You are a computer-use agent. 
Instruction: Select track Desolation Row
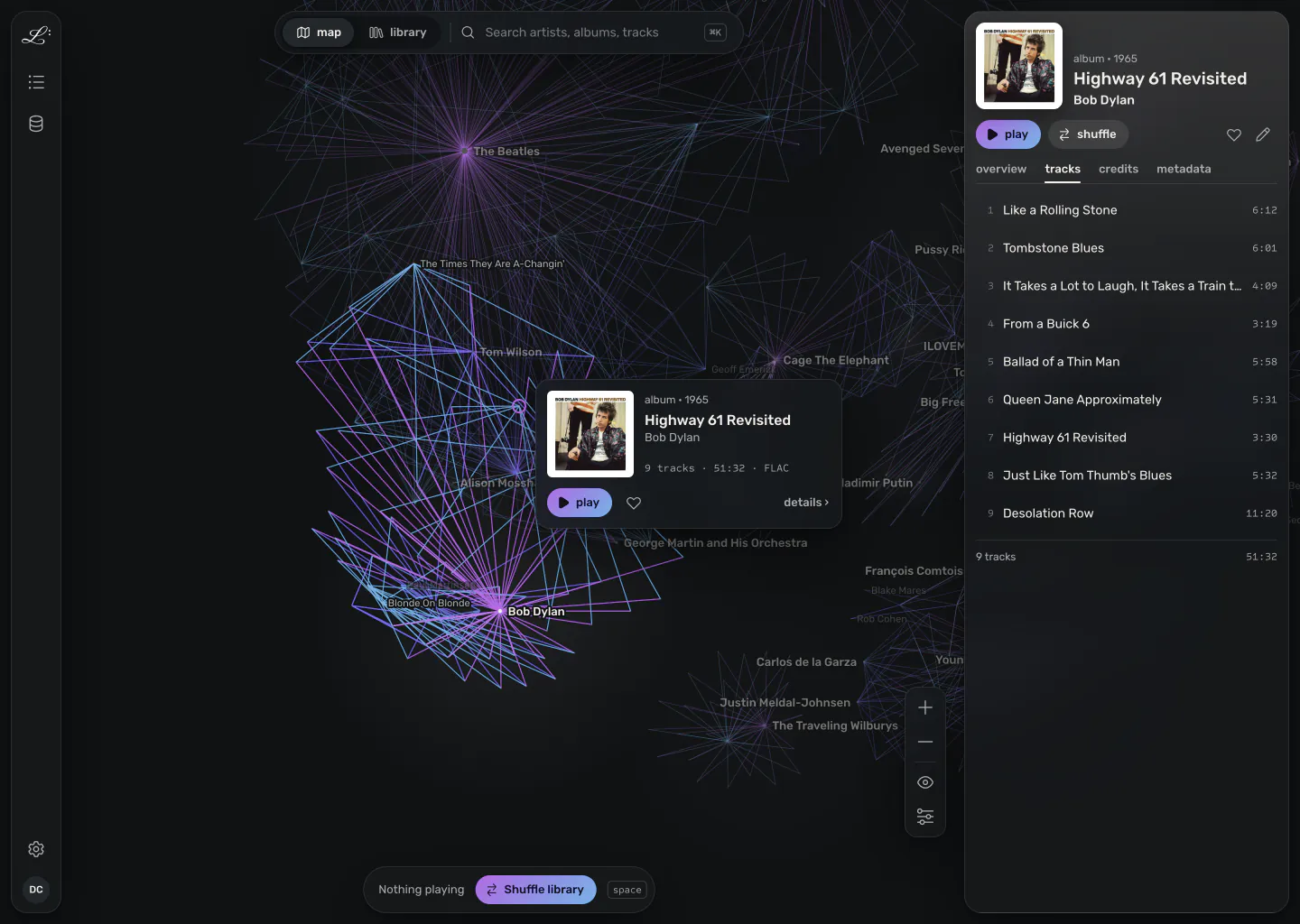point(1127,513)
